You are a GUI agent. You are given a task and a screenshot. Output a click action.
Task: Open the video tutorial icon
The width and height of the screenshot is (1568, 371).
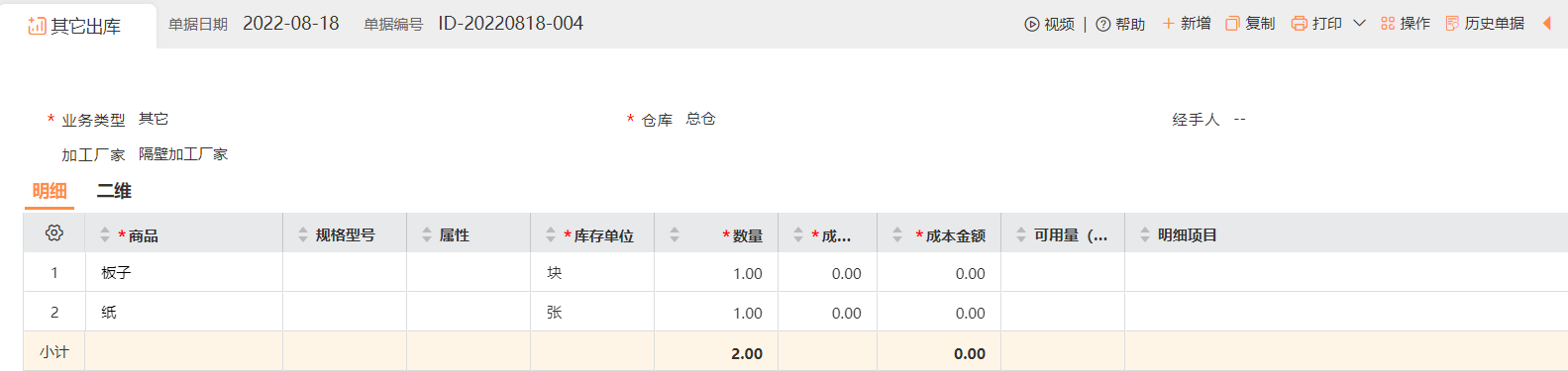tap(1031, 24)
